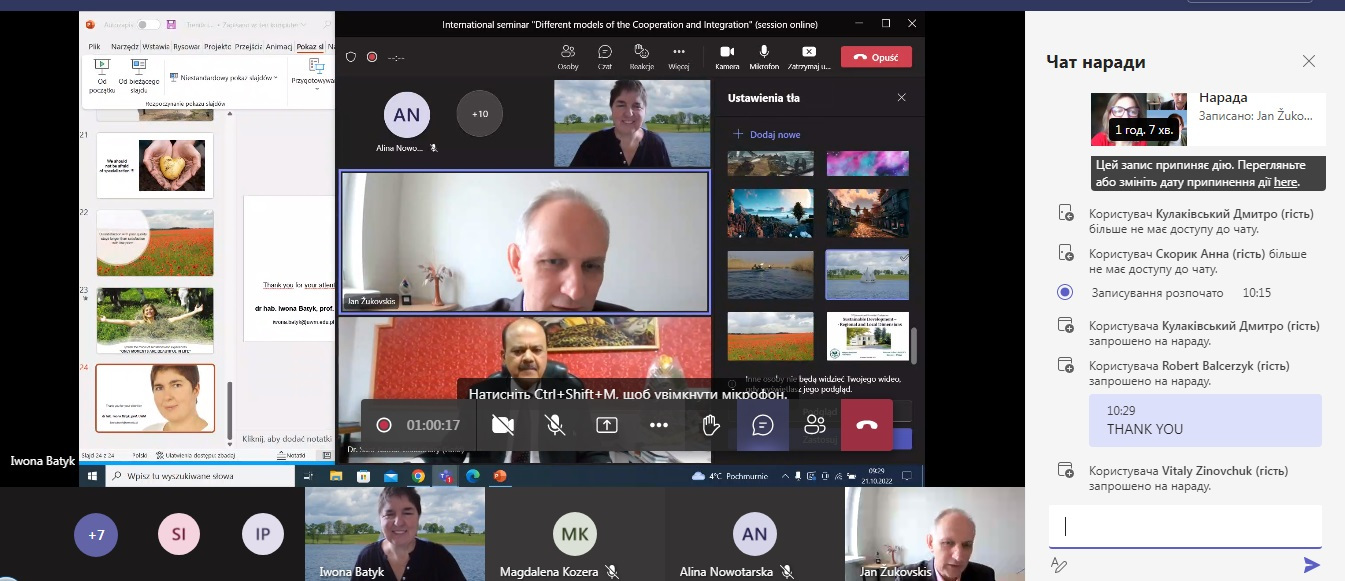
Task: Raise hand in the meeting
Action: [x=711, y=425]
